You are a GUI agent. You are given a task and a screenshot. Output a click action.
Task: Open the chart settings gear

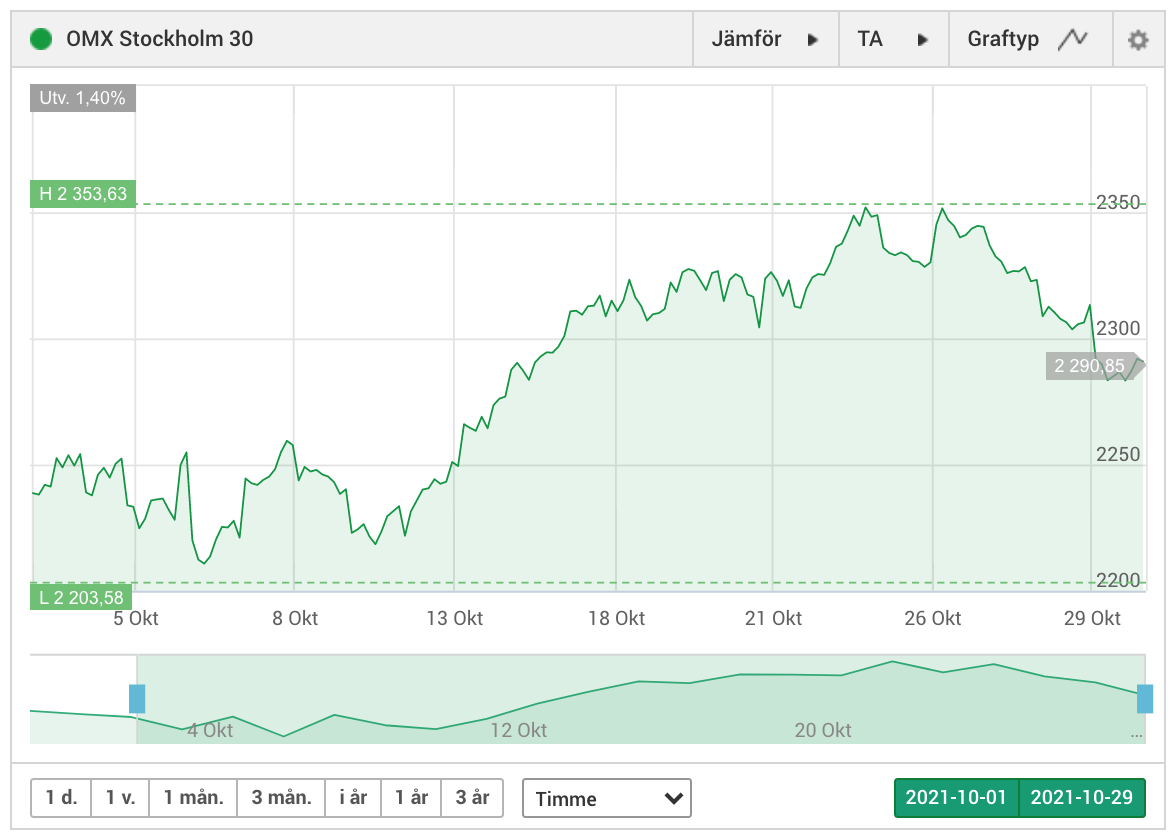(x=1138, y=39)
